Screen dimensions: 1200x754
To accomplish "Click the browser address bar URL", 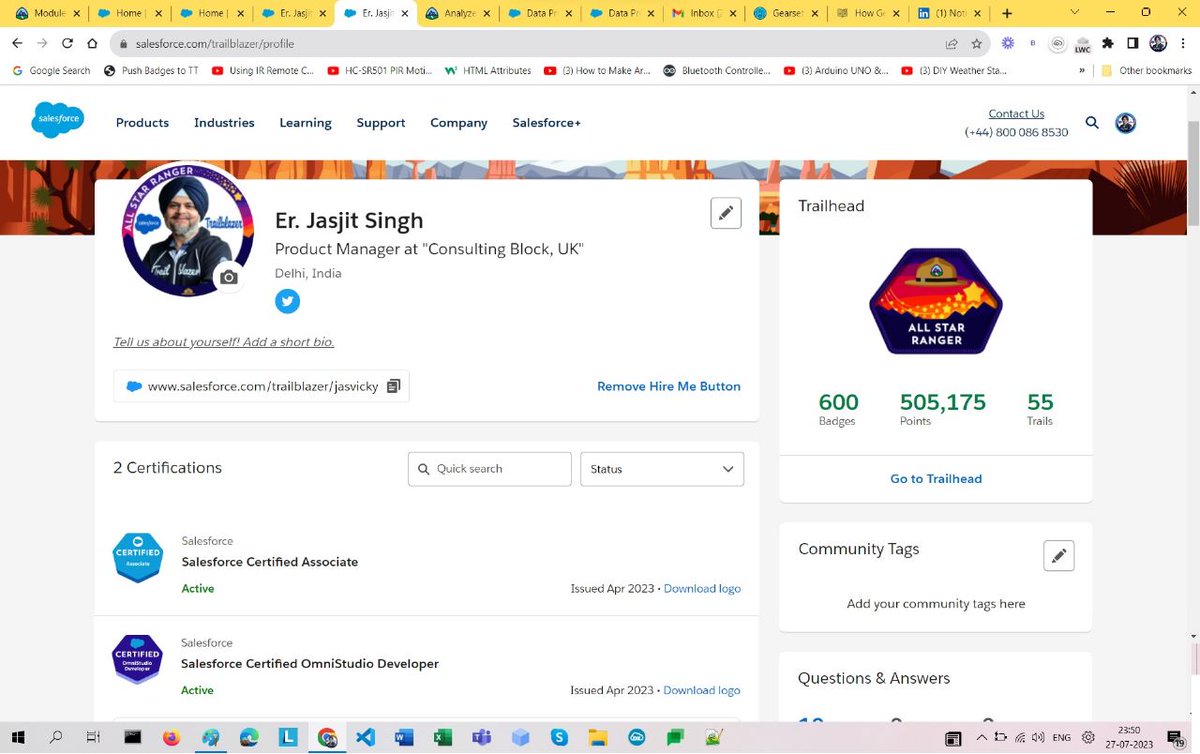I will pos(215,44).
